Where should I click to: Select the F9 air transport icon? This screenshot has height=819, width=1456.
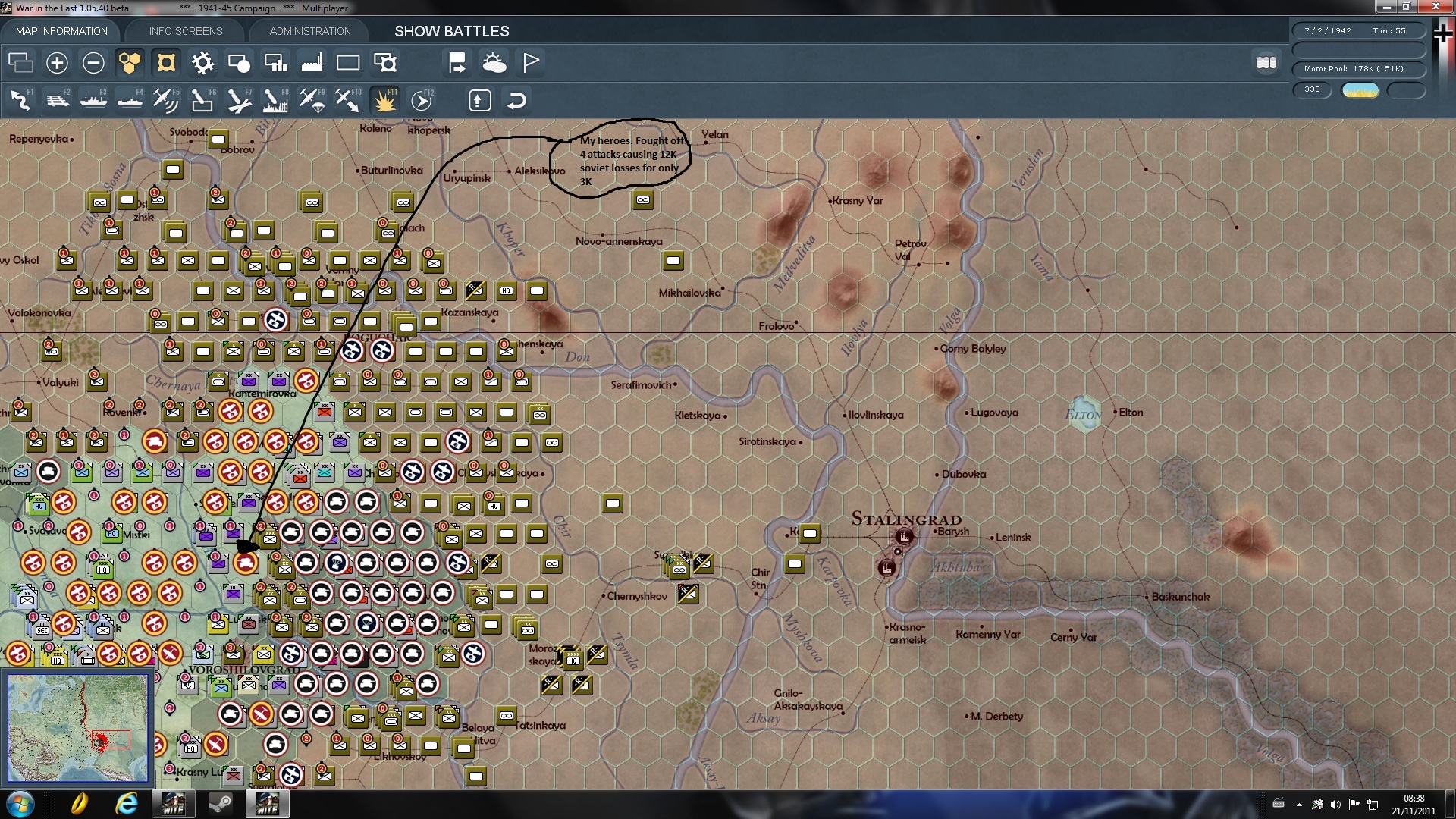pos(312,100)
